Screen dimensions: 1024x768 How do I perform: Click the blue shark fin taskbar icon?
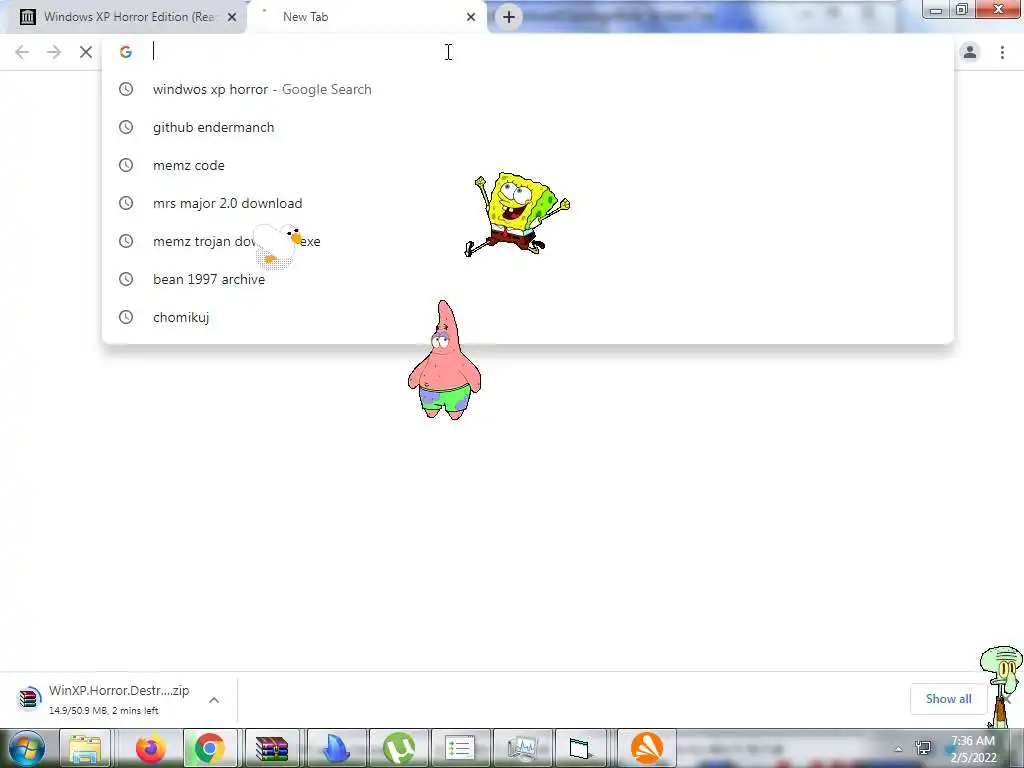[x=336, y=748]
